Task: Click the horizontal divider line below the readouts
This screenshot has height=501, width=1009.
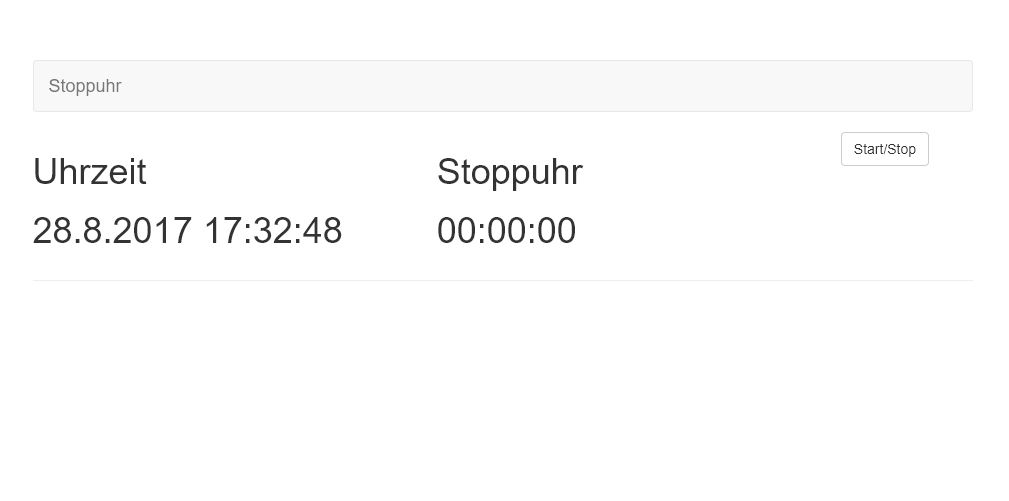Action: click(x=502, y=281)
